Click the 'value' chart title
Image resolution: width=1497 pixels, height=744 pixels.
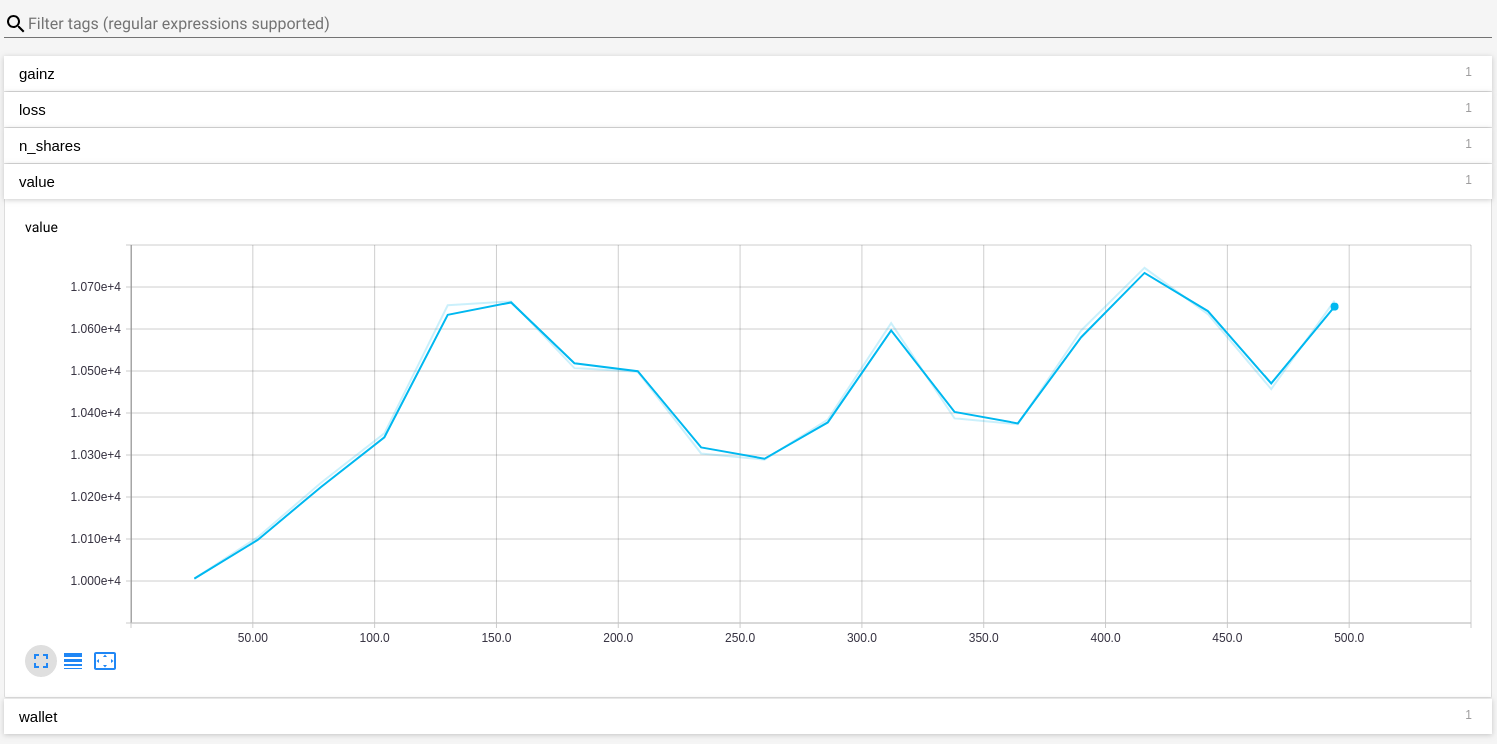41,227
